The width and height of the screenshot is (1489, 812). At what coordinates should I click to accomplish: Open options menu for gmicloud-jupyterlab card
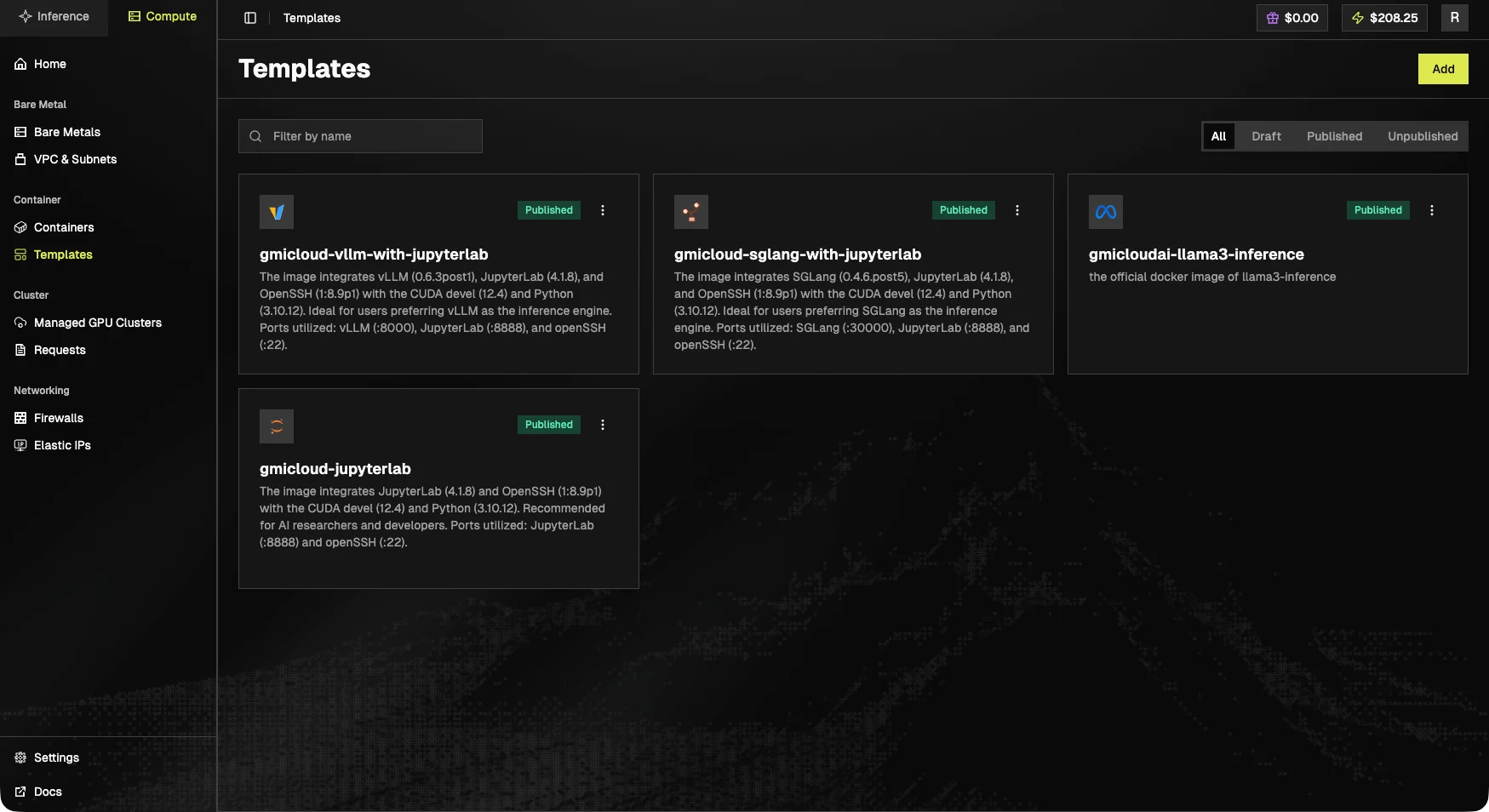pyautogui.click(x=603, y=425)
